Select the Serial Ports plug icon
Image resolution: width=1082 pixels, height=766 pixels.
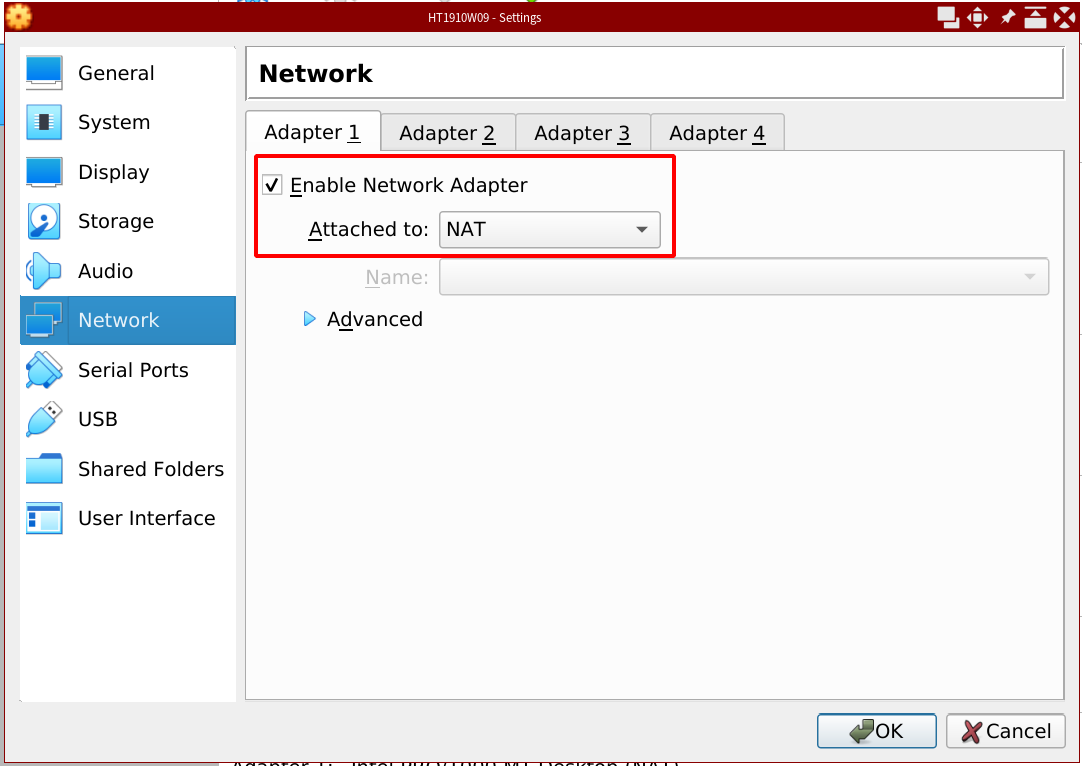pos(44,370)
